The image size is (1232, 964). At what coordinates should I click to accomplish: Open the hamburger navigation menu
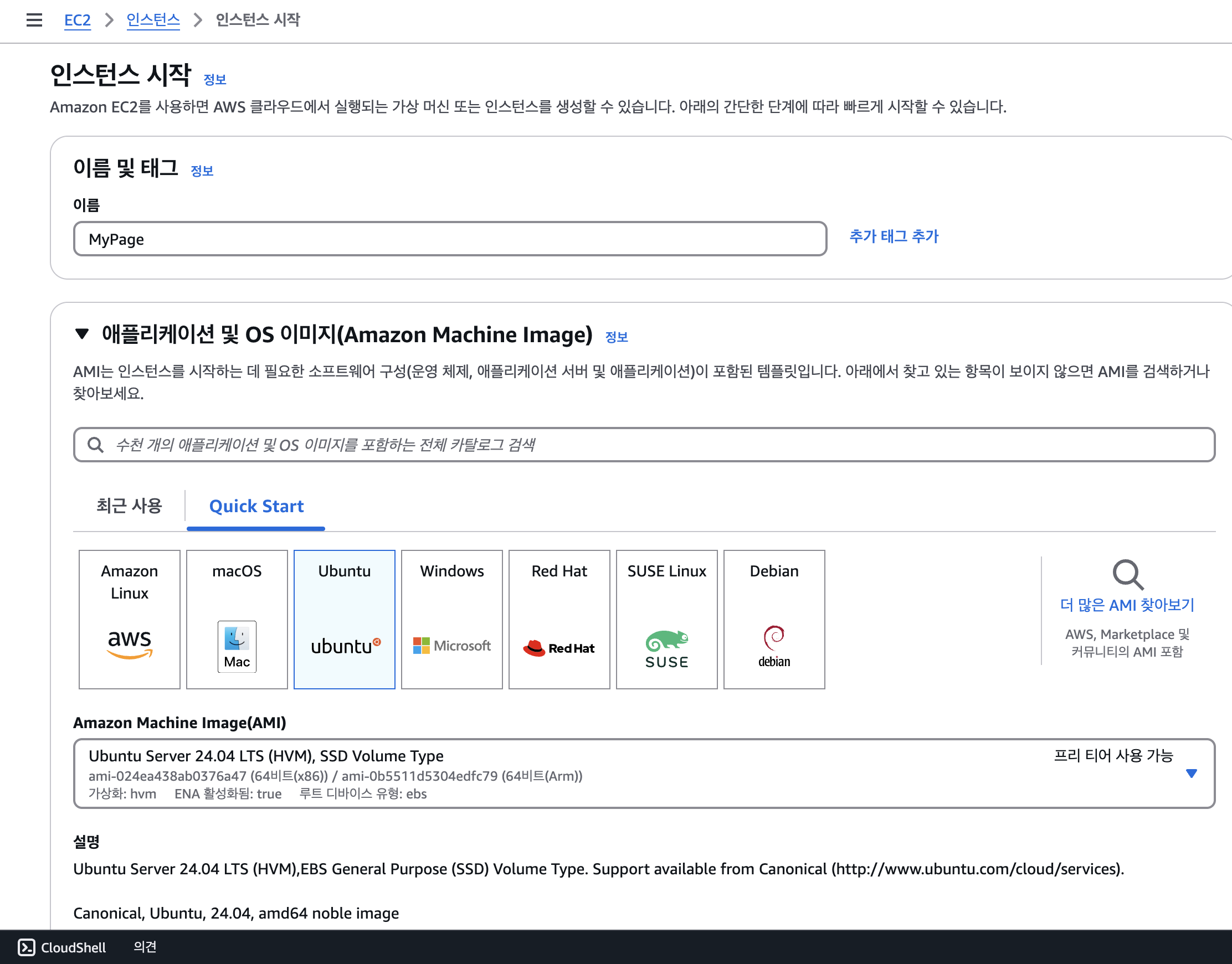pyautogui.click(x=34, y=20)
